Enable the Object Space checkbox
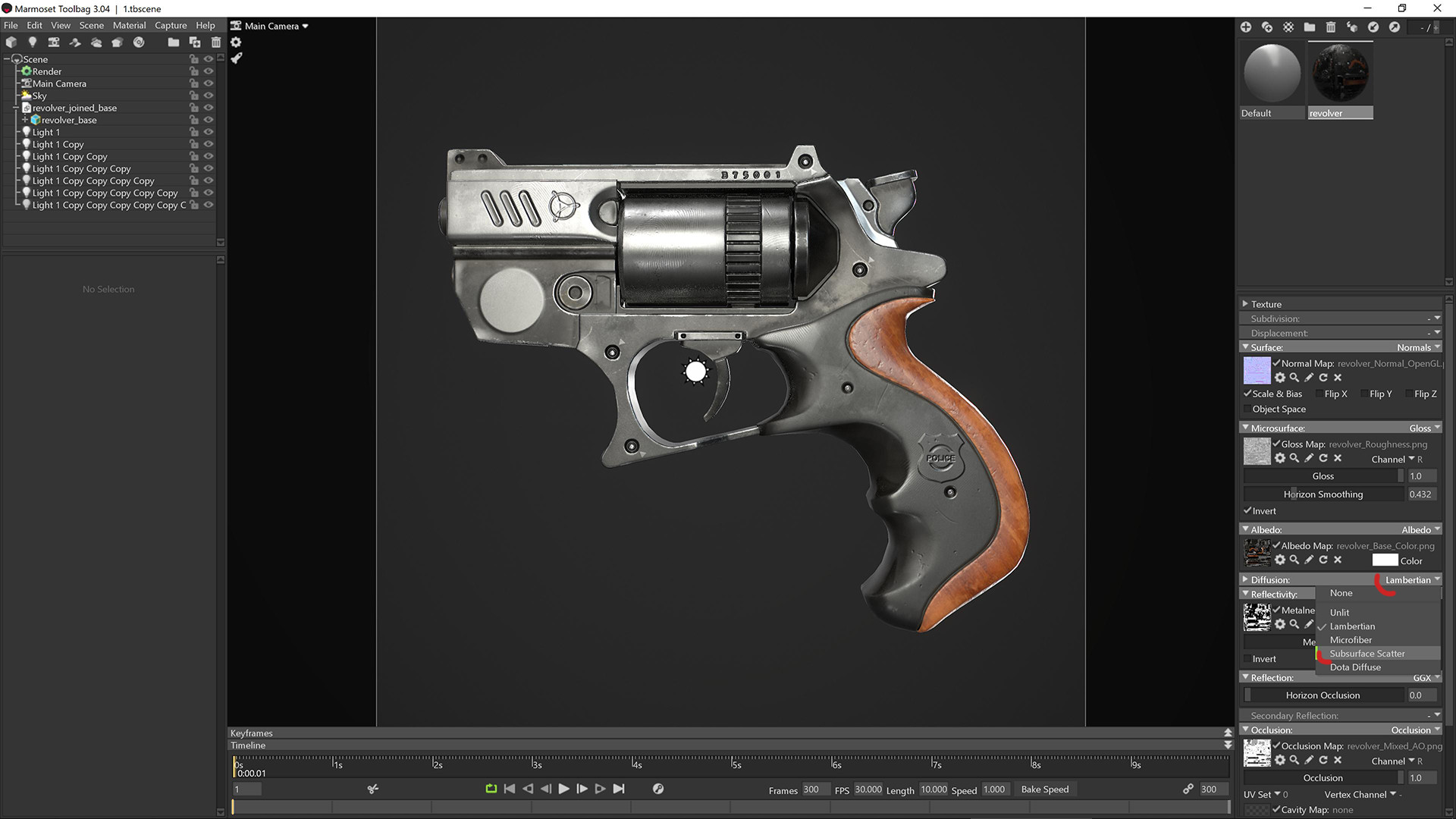The height and width of the screenshot is (819, 1456). 1247,409
